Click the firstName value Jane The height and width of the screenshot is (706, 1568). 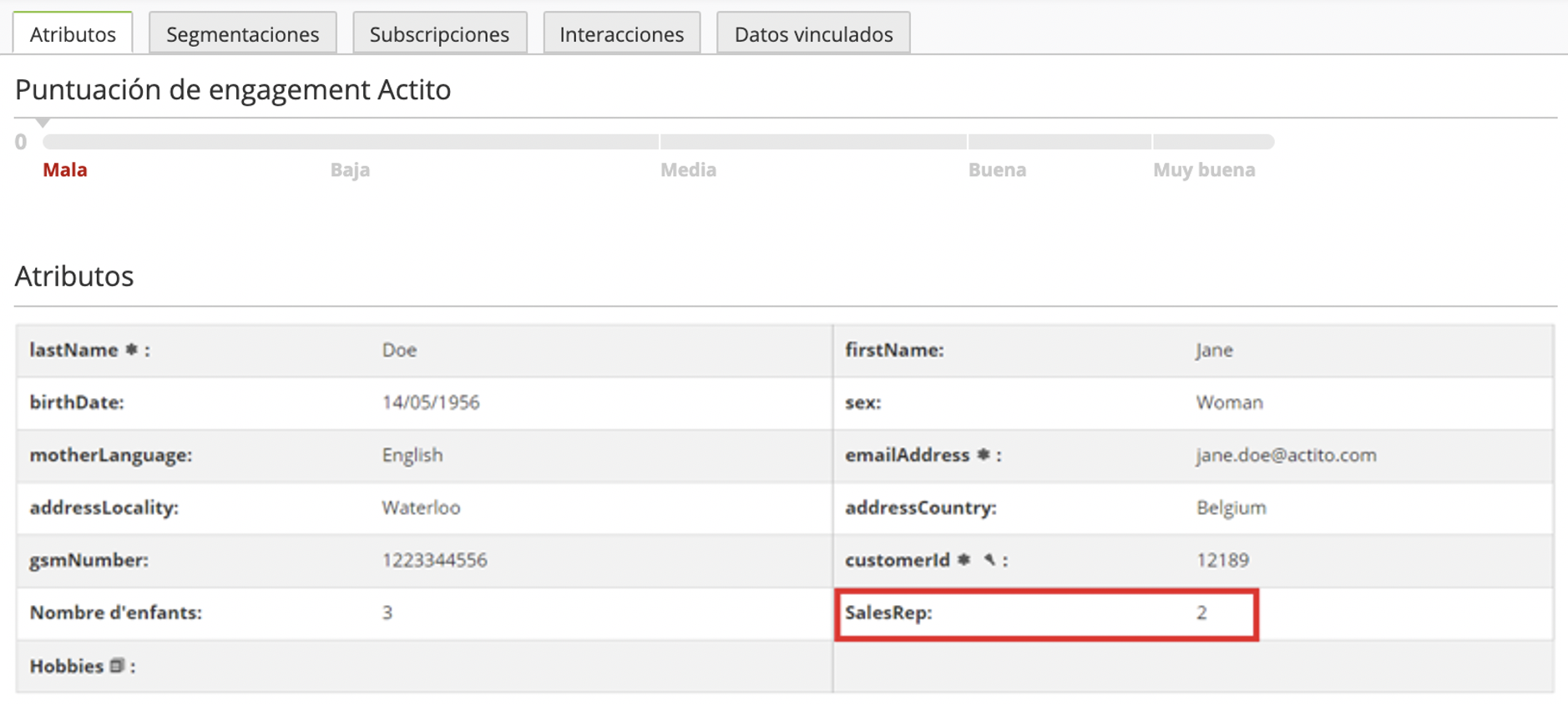point(1214,350)
